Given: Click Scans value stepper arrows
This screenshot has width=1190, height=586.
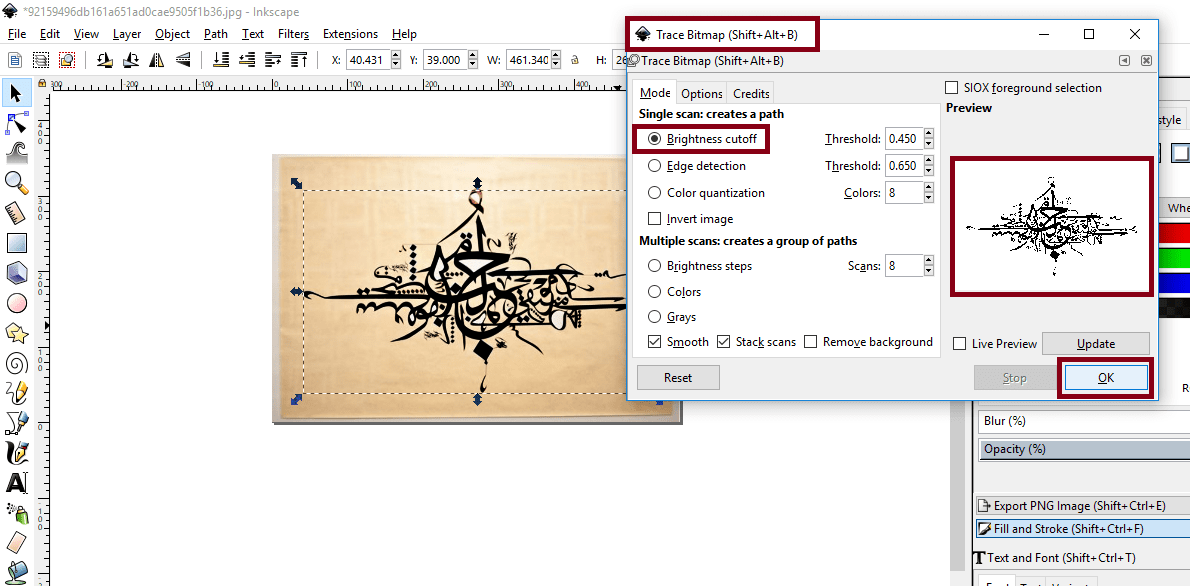Looking at the screenshot, I should pos(928,266).
